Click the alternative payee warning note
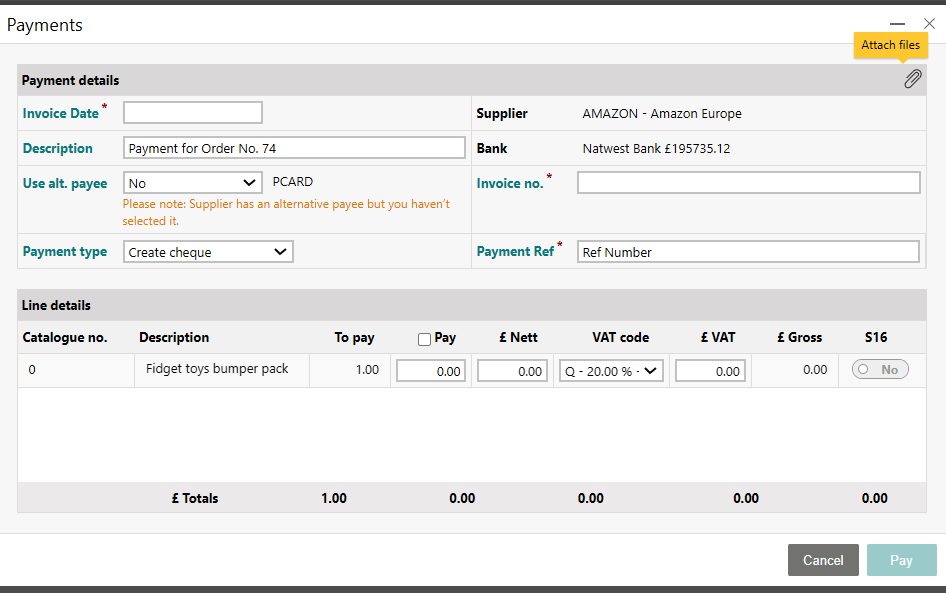946x593 pixels. coord(286,212)
